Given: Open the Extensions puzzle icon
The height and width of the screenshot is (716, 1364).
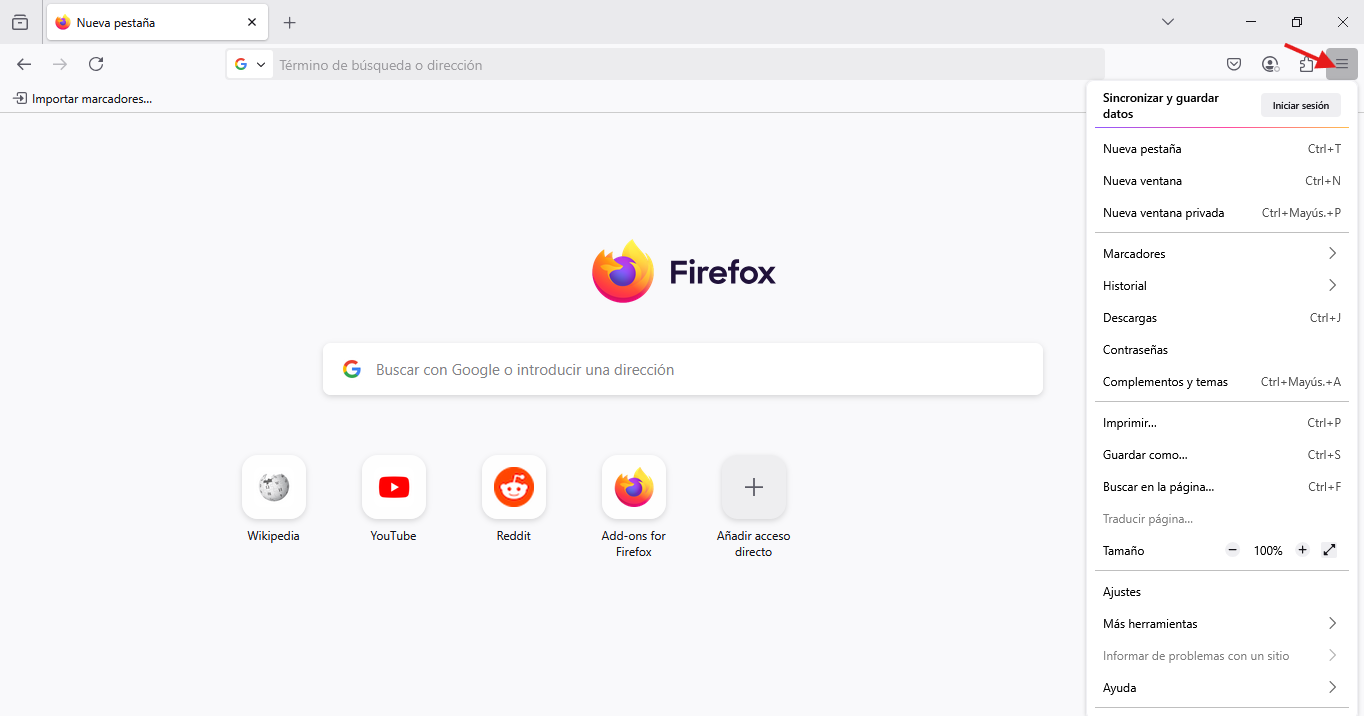Looking at the screenshot, I should [1306, 64].
